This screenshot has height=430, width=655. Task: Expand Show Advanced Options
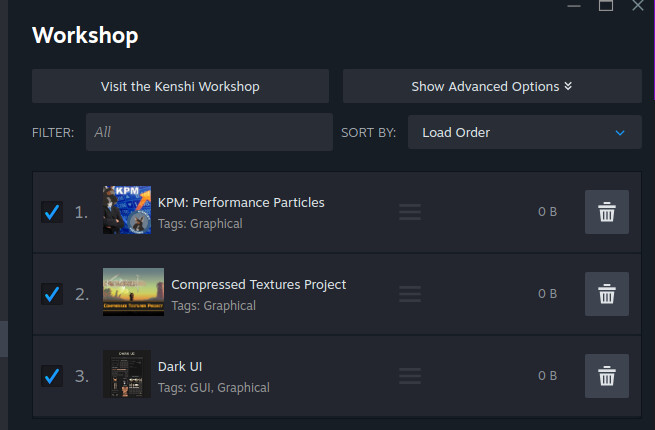[x=492, y=86]
